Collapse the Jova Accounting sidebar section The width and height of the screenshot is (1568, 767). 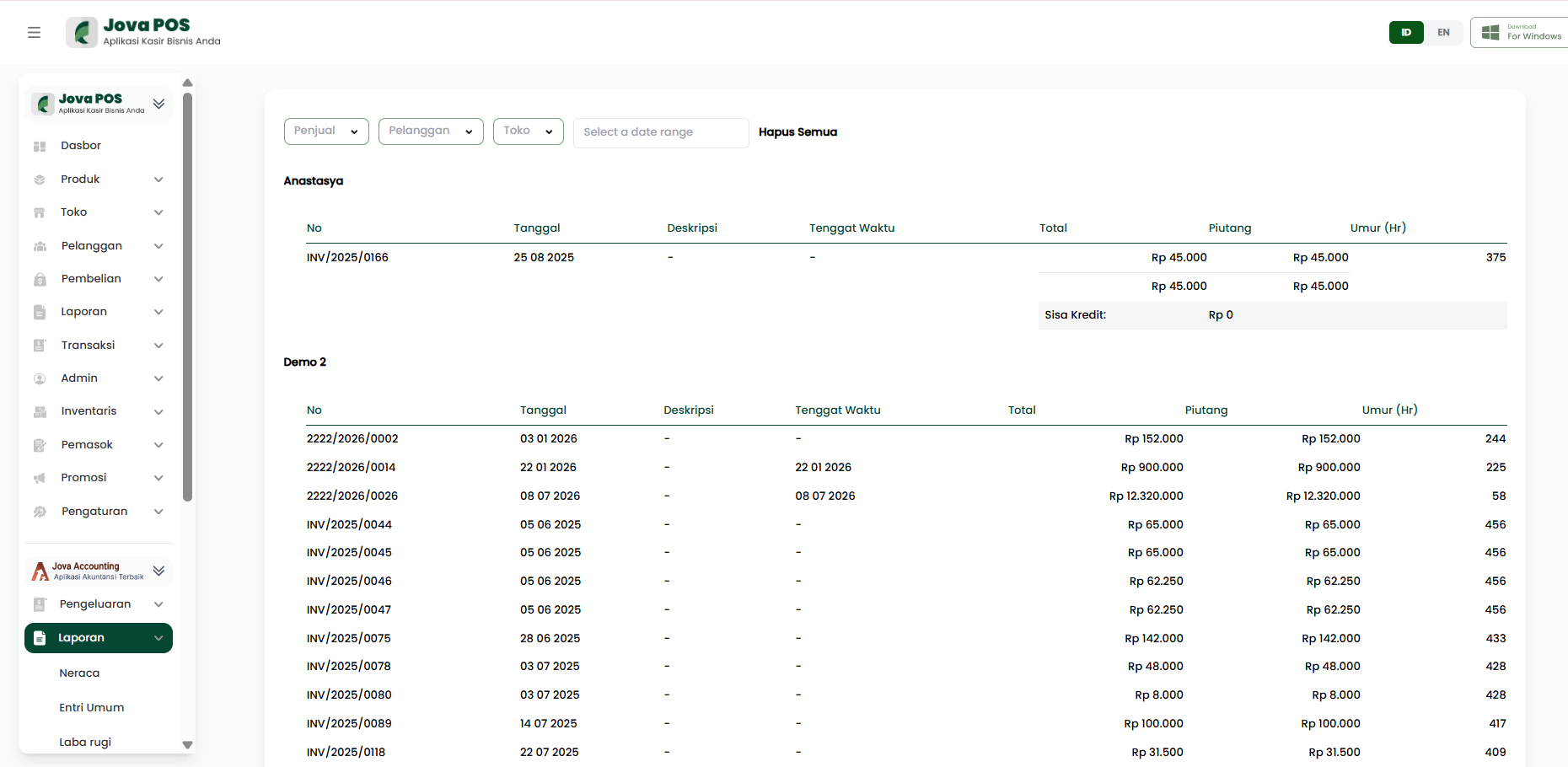point(158,571)
